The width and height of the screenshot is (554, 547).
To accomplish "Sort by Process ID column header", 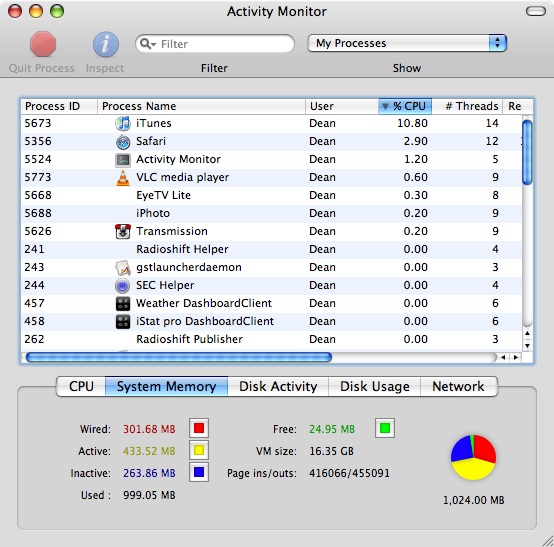I will (x=59, y=106).
